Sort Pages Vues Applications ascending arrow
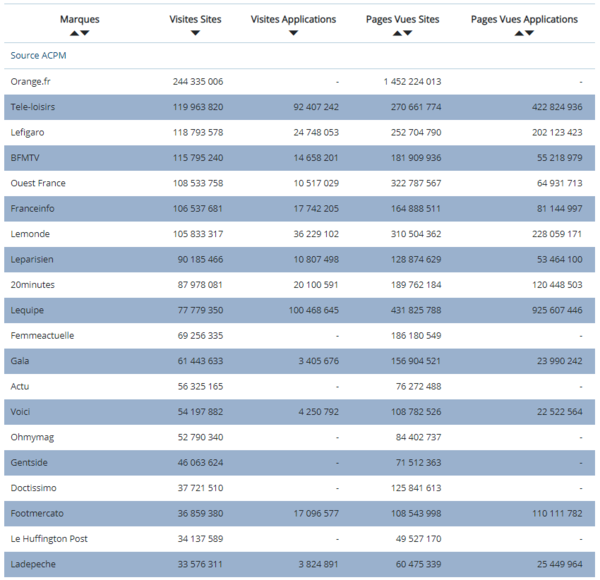The width and height of the screenshot is (600, 580). tap(519, 33)
